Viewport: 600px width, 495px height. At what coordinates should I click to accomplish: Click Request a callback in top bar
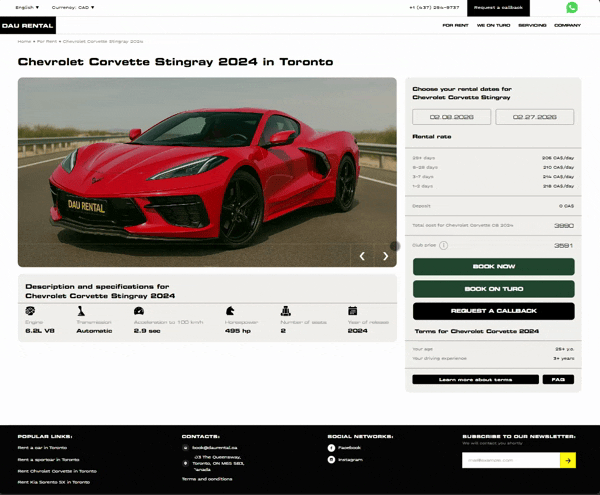498,8
